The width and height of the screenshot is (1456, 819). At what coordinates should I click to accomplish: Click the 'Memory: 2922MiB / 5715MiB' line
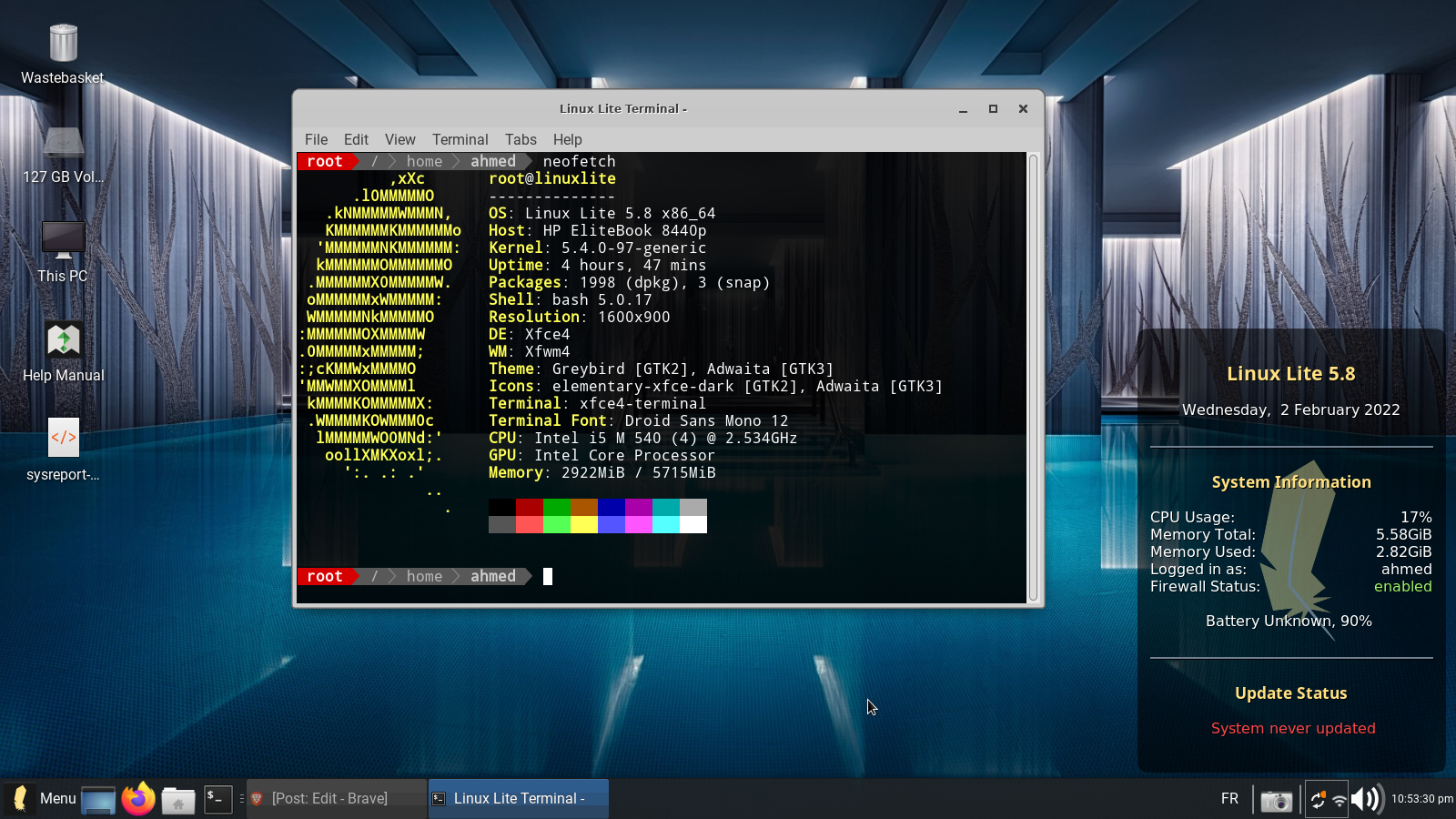pos(602,472)
